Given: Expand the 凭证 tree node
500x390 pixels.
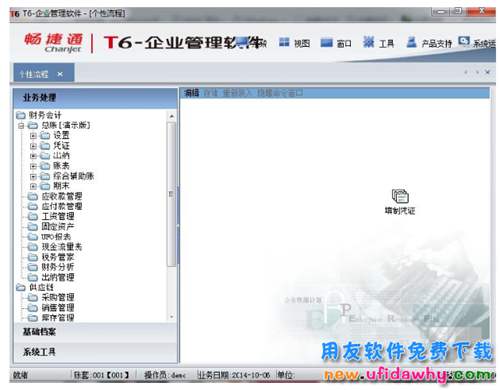Looking at the screenshot, I should point(33,146).
